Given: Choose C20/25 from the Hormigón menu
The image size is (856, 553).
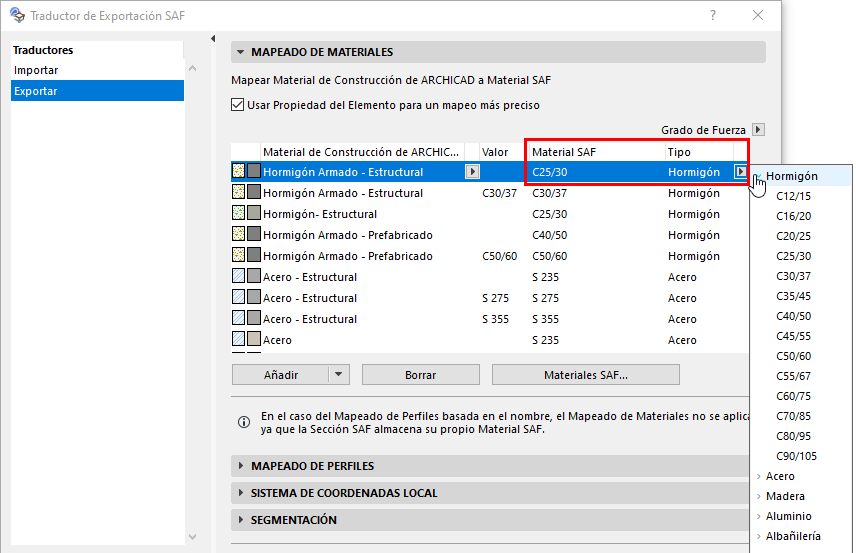Looking at the screenshot, I should (793, 236).
